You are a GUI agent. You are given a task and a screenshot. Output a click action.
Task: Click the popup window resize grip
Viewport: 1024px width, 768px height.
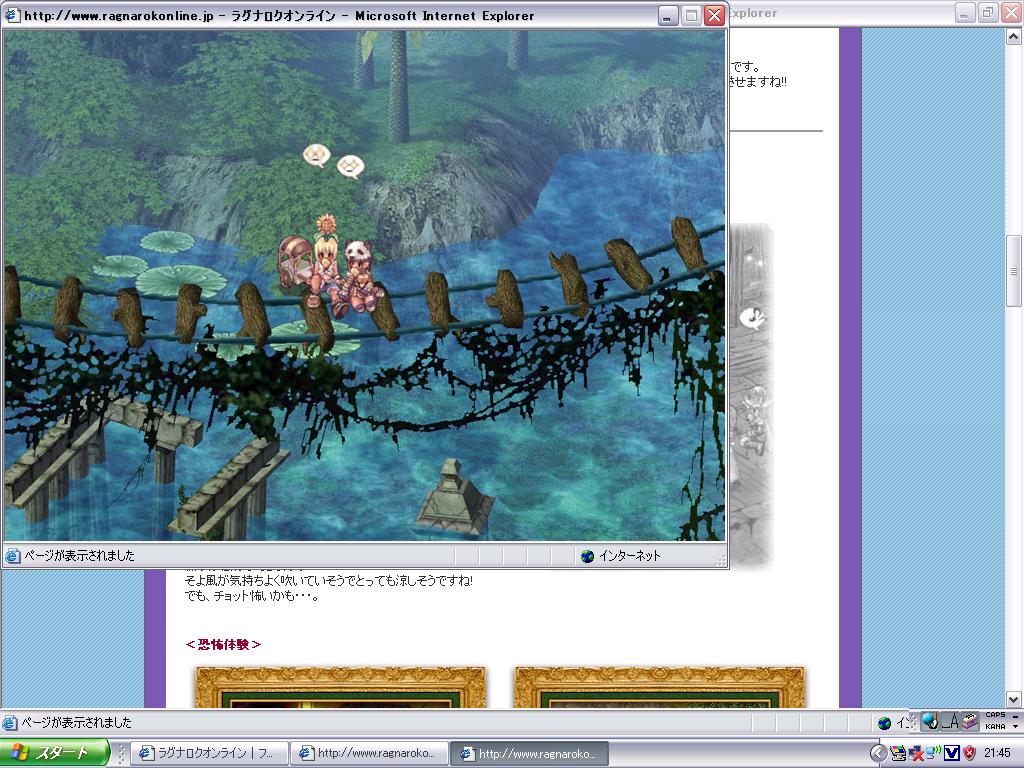(720, 560)
